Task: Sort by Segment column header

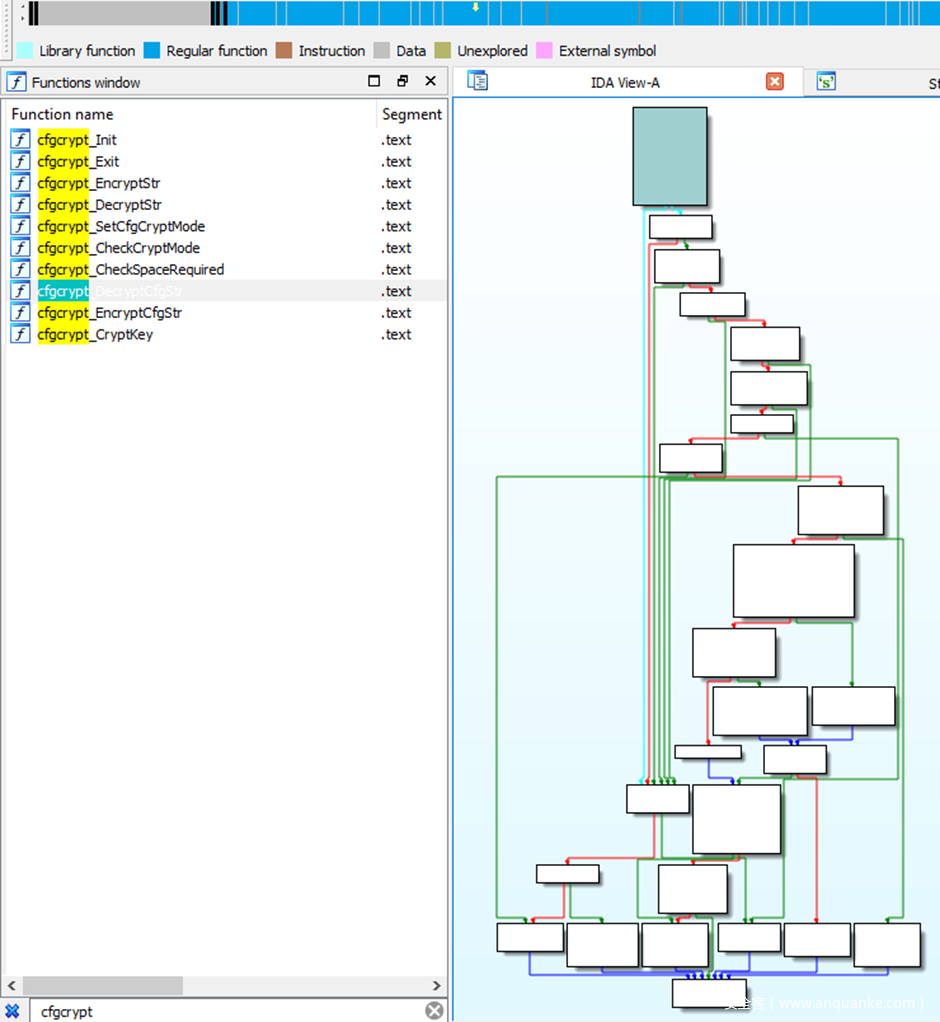Action: [x=411, y=114]
